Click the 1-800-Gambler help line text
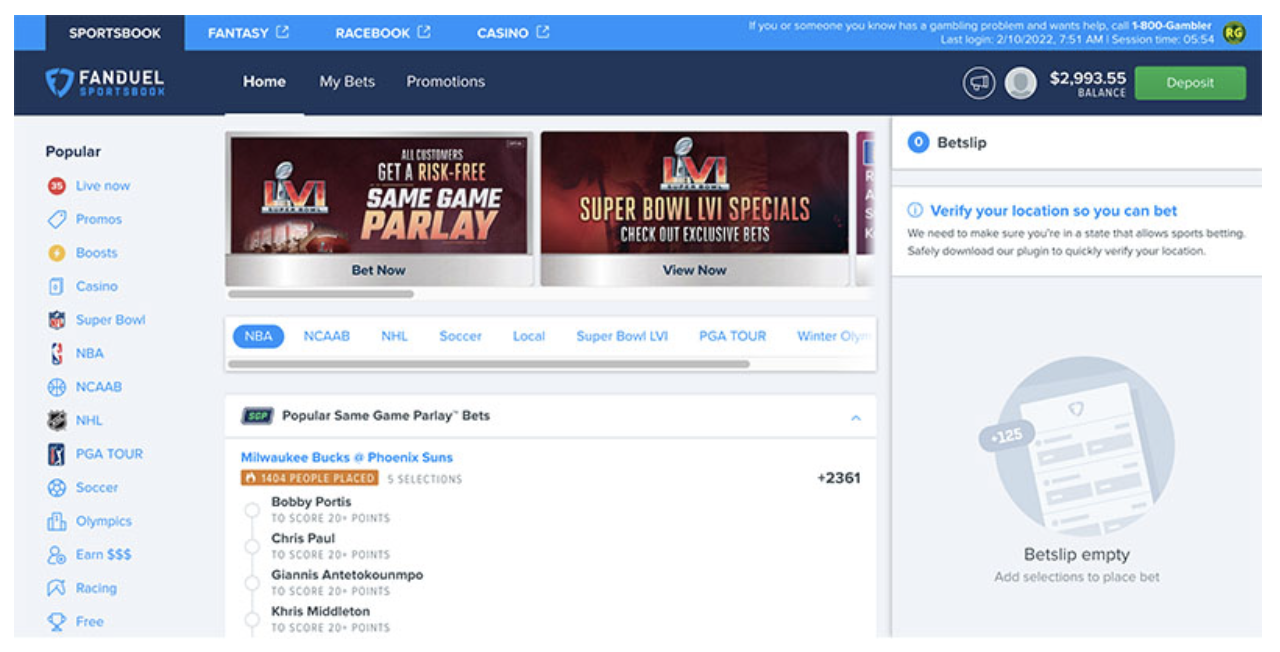Screen dimensions: 1280x652 [x=1172, y=26]
